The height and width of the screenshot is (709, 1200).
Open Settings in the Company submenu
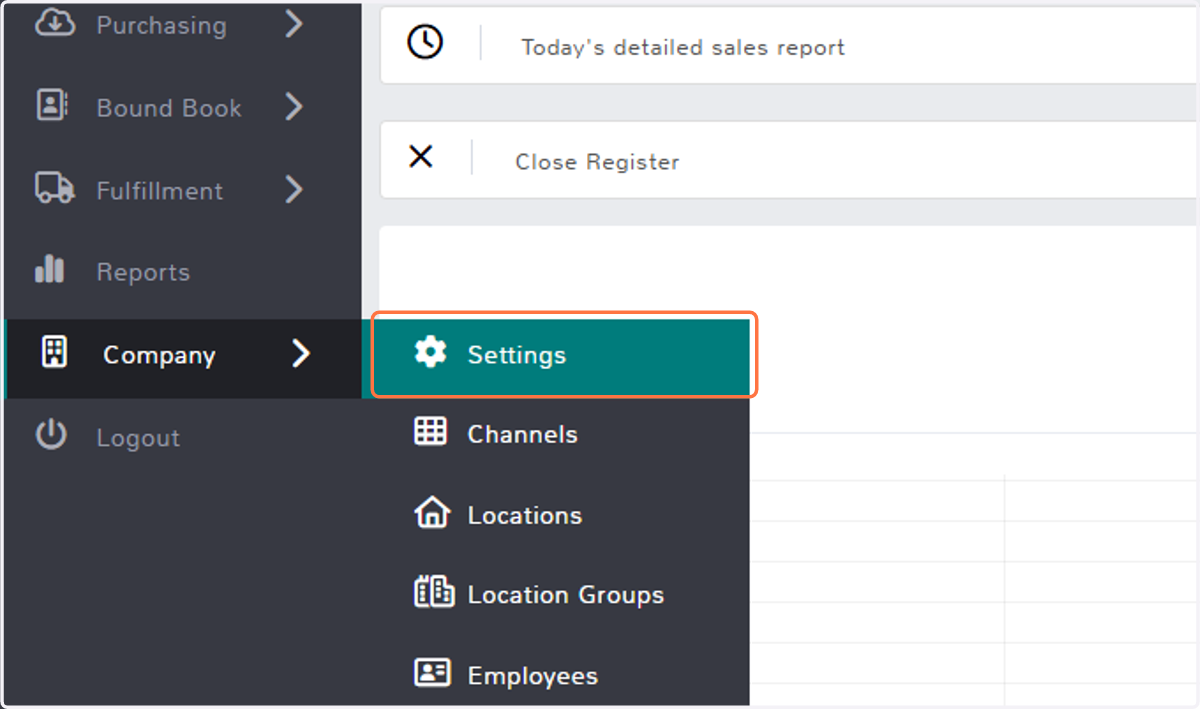[562, 356]
